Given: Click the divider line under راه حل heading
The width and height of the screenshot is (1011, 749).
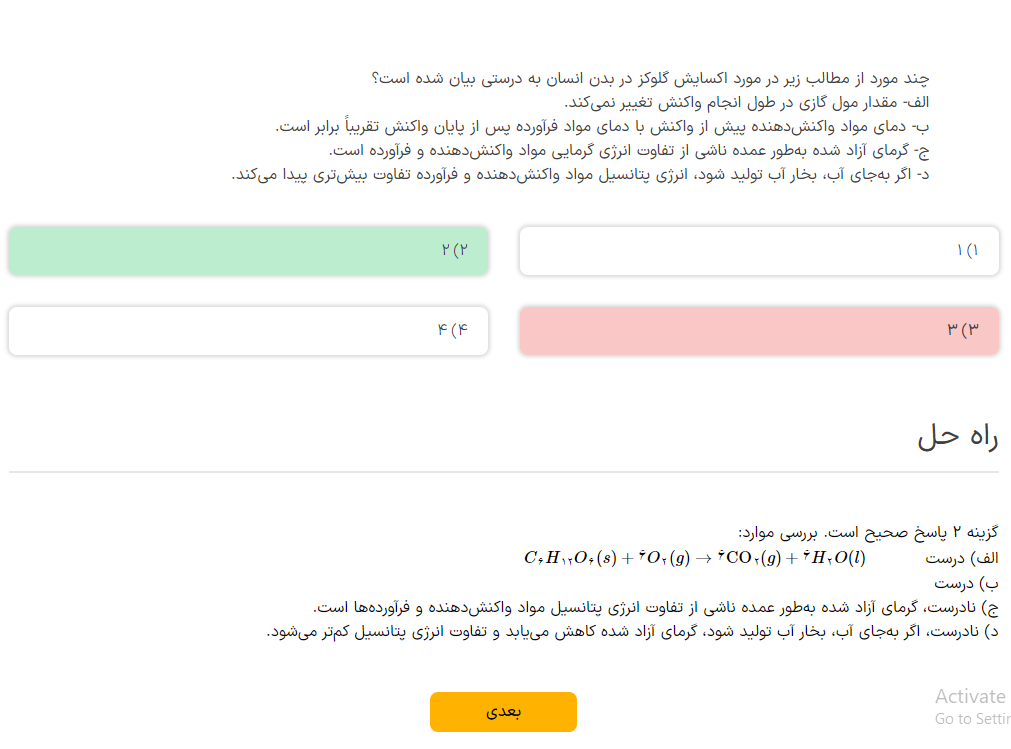Looking at the screenshot, I should pyautogui.click(x=504, y=471).
